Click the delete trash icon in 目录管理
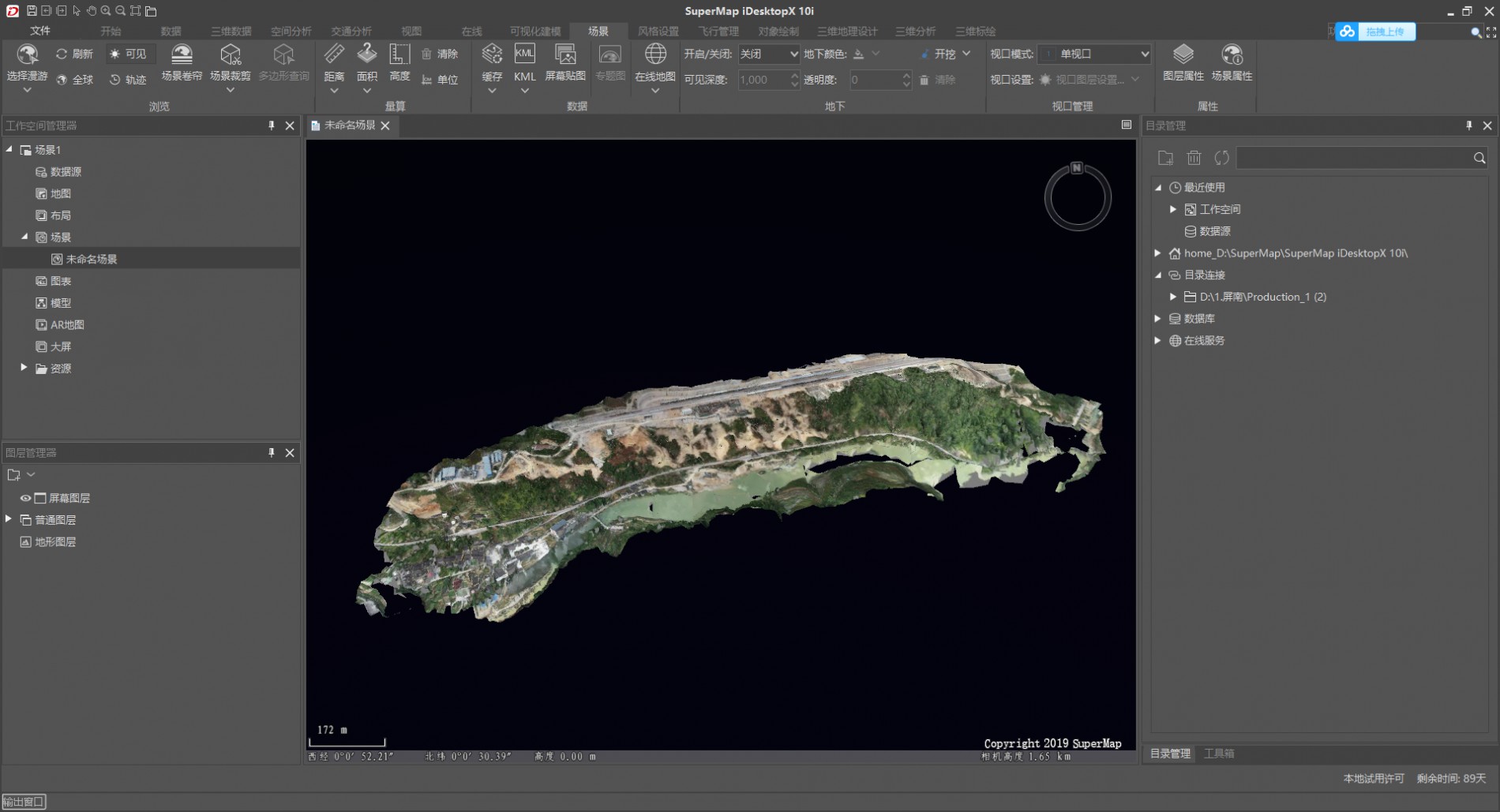 (x=1194, y=158)
